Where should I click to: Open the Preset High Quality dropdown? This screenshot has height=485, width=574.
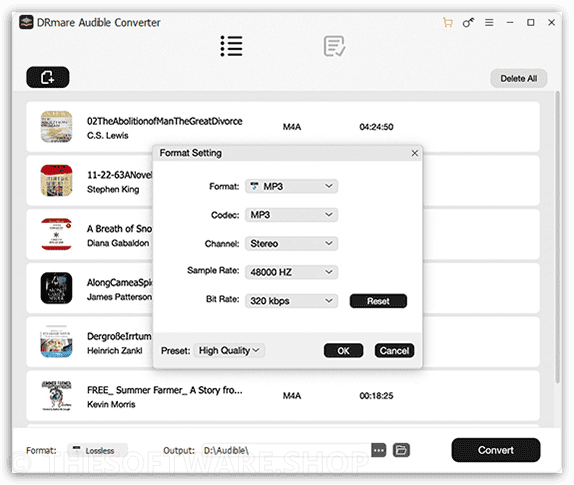pos(229,351)
